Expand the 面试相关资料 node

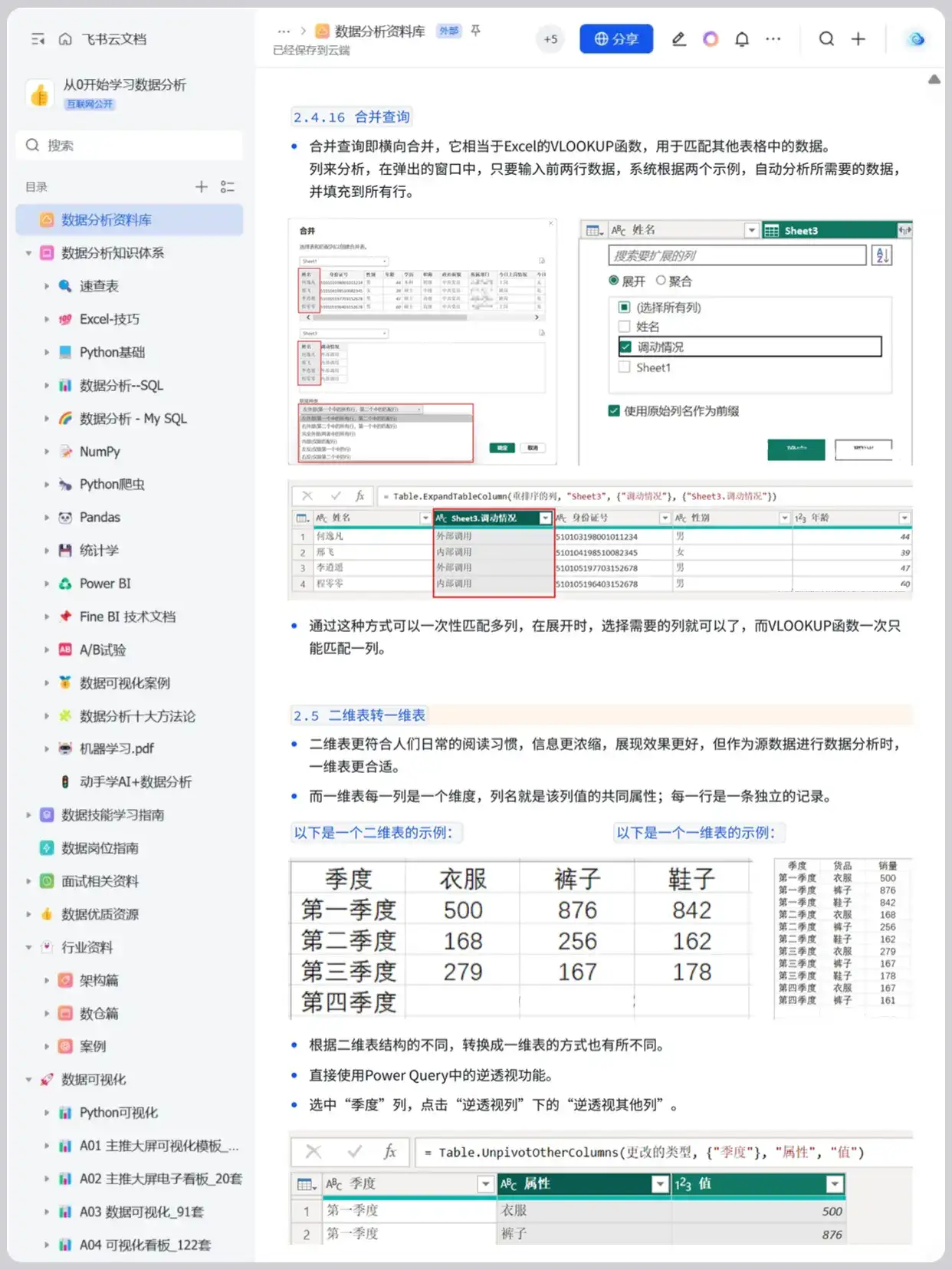point(28,881)
